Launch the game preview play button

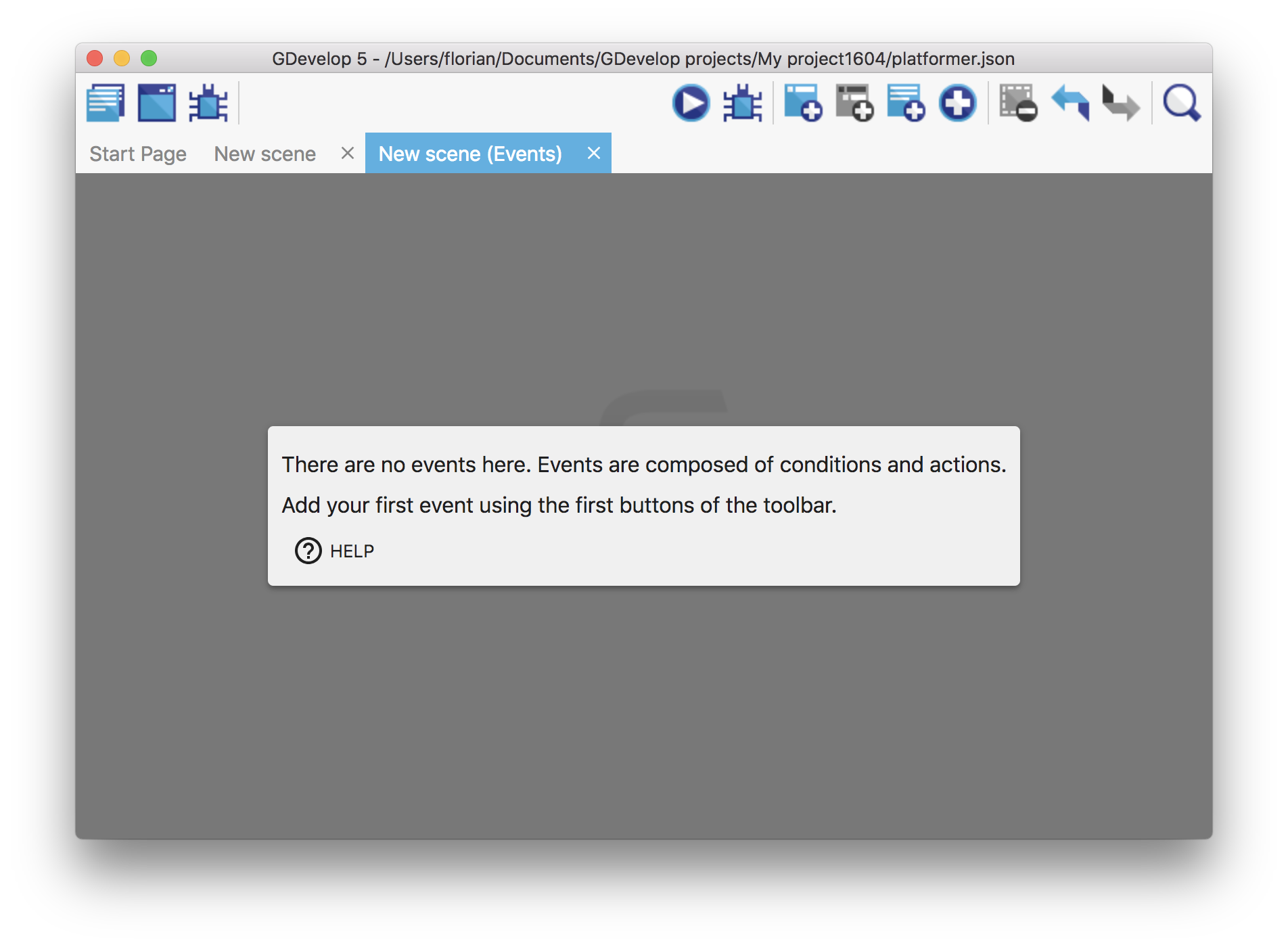coord(691,103)
